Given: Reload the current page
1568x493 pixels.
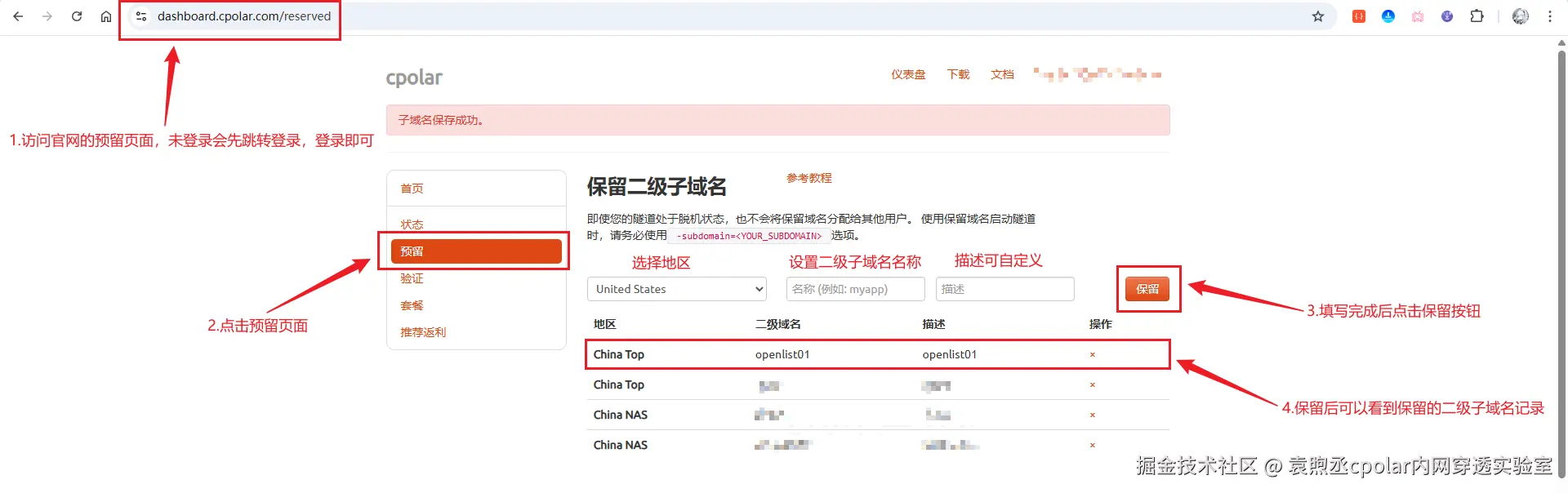Looking at the screenshot, I should click(77, 16).
